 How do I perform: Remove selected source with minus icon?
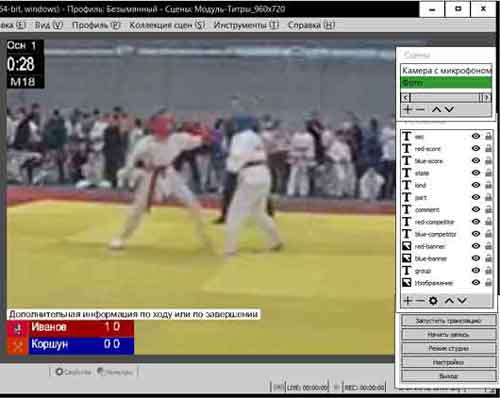[x=420, y=301]
